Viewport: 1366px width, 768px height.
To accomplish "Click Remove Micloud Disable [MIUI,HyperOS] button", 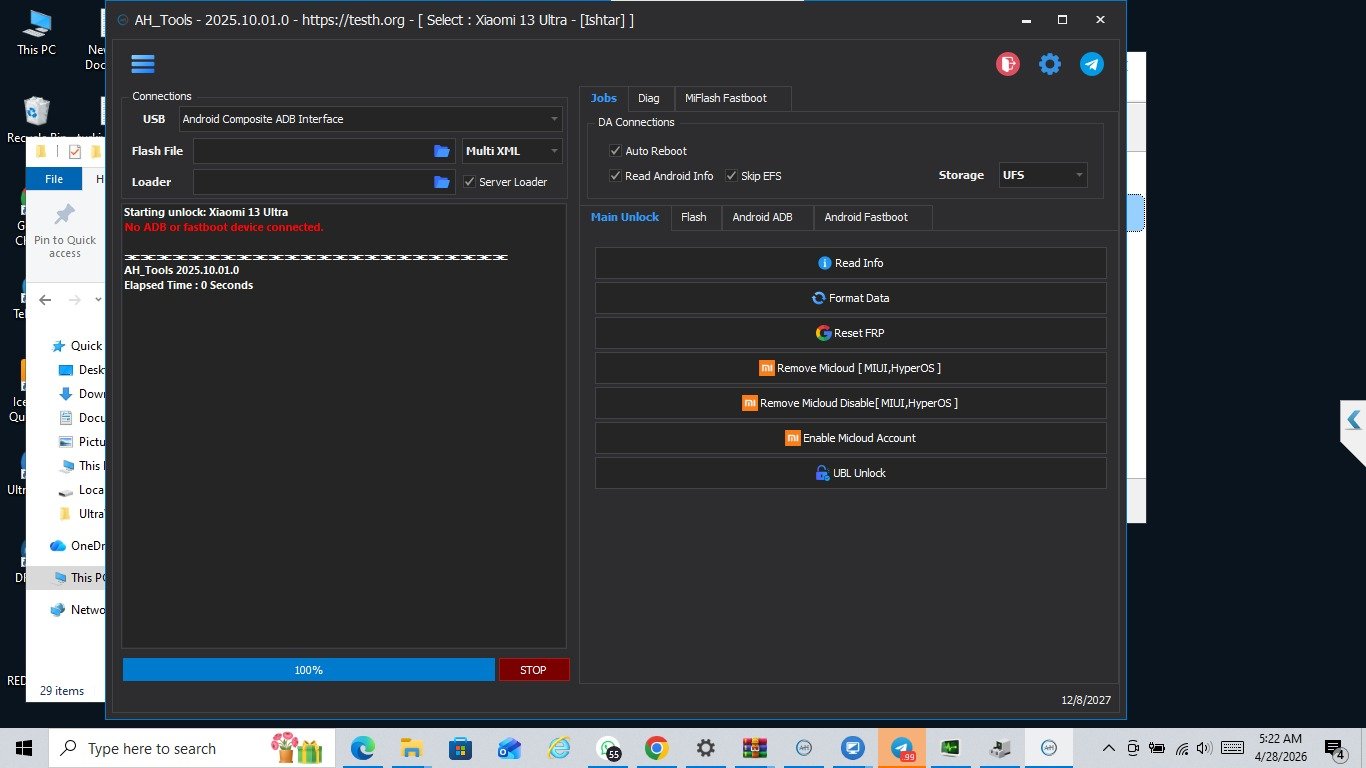I will [x=851, y=403].
